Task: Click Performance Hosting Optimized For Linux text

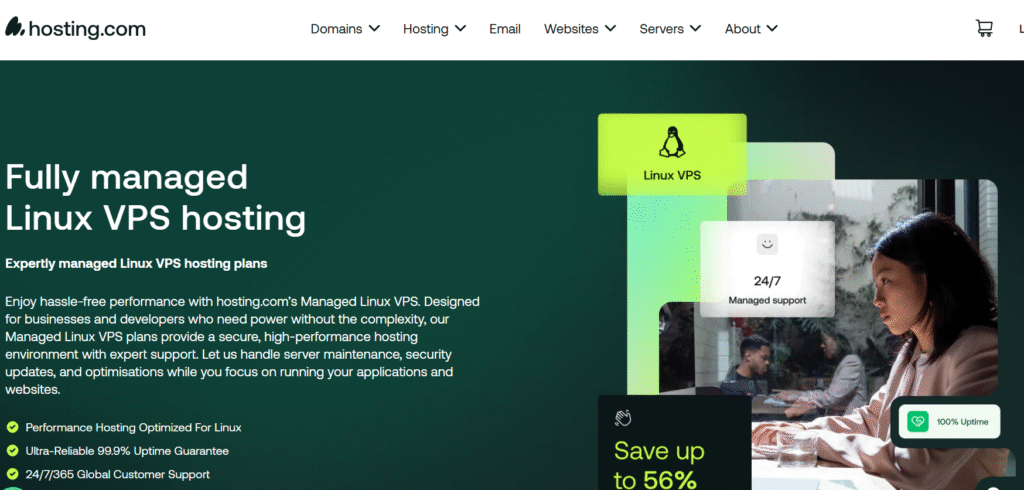Action: 133,427
